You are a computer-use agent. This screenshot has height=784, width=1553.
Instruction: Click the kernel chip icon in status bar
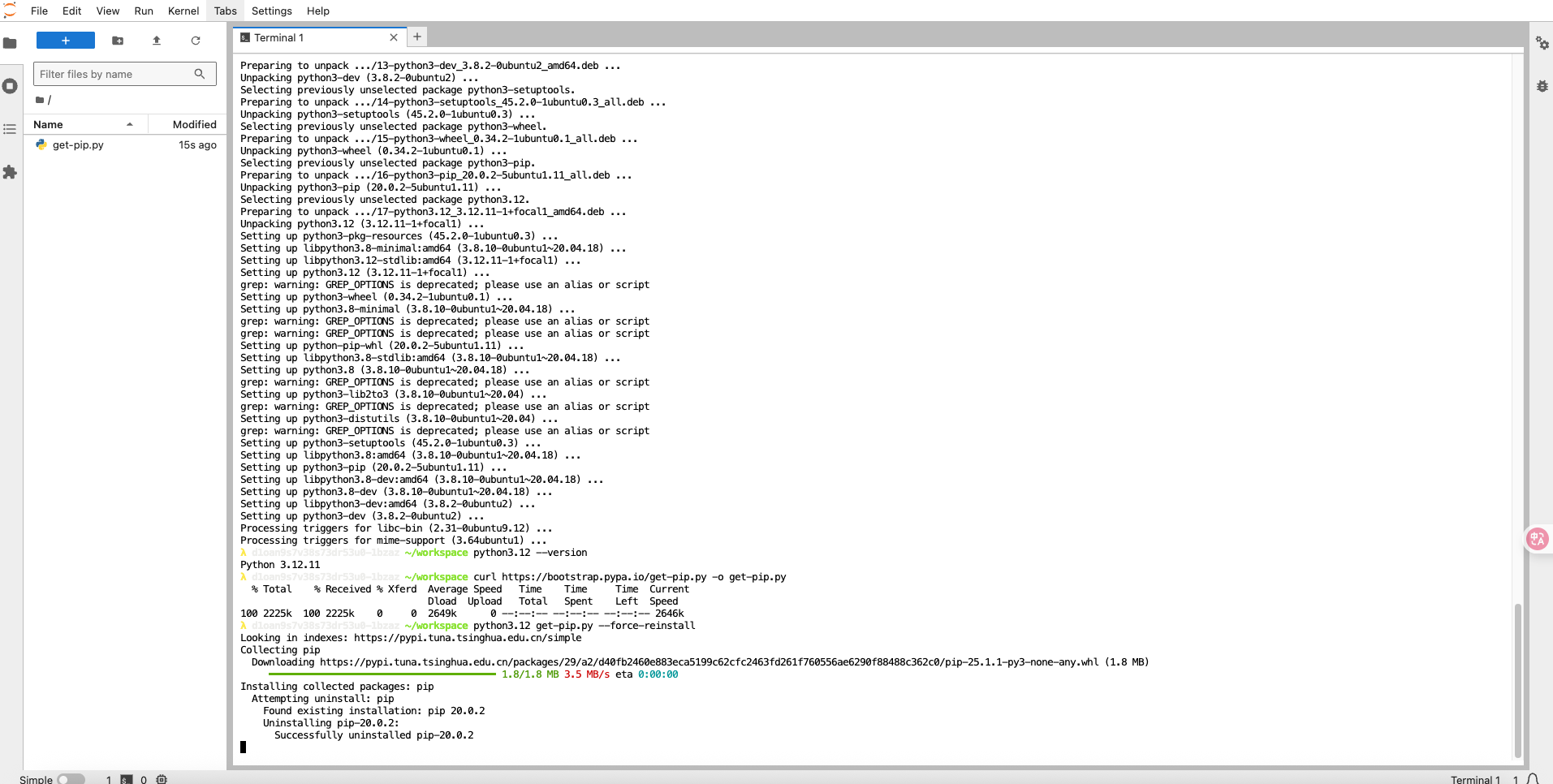click(x=162, y=779)
